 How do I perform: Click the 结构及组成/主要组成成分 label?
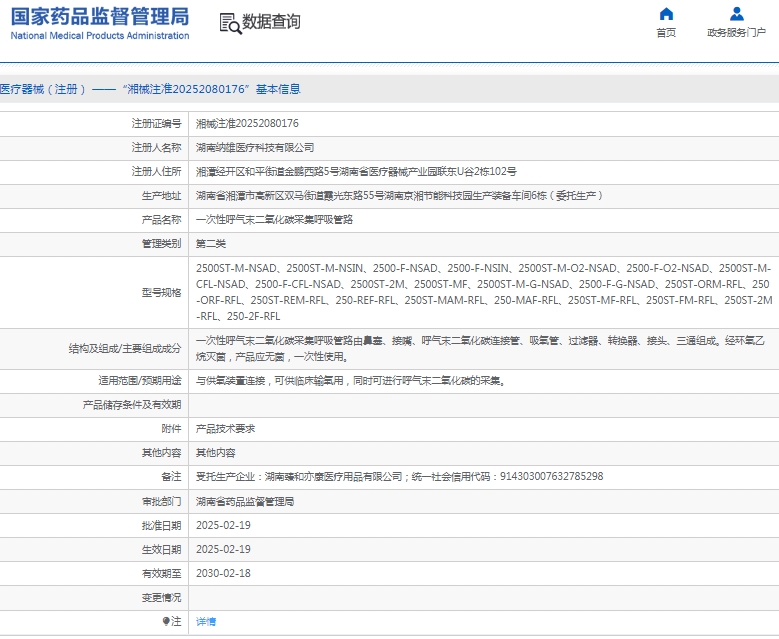pos(125,348)
